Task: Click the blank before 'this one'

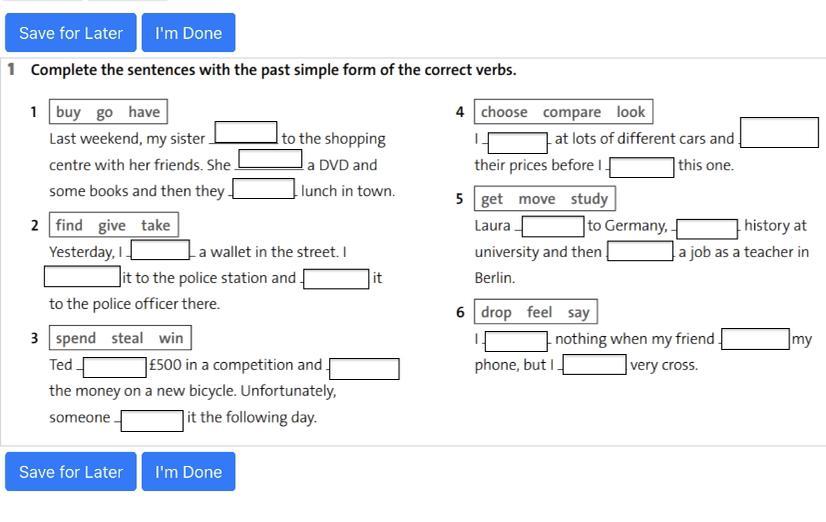Action: point(642,168)
